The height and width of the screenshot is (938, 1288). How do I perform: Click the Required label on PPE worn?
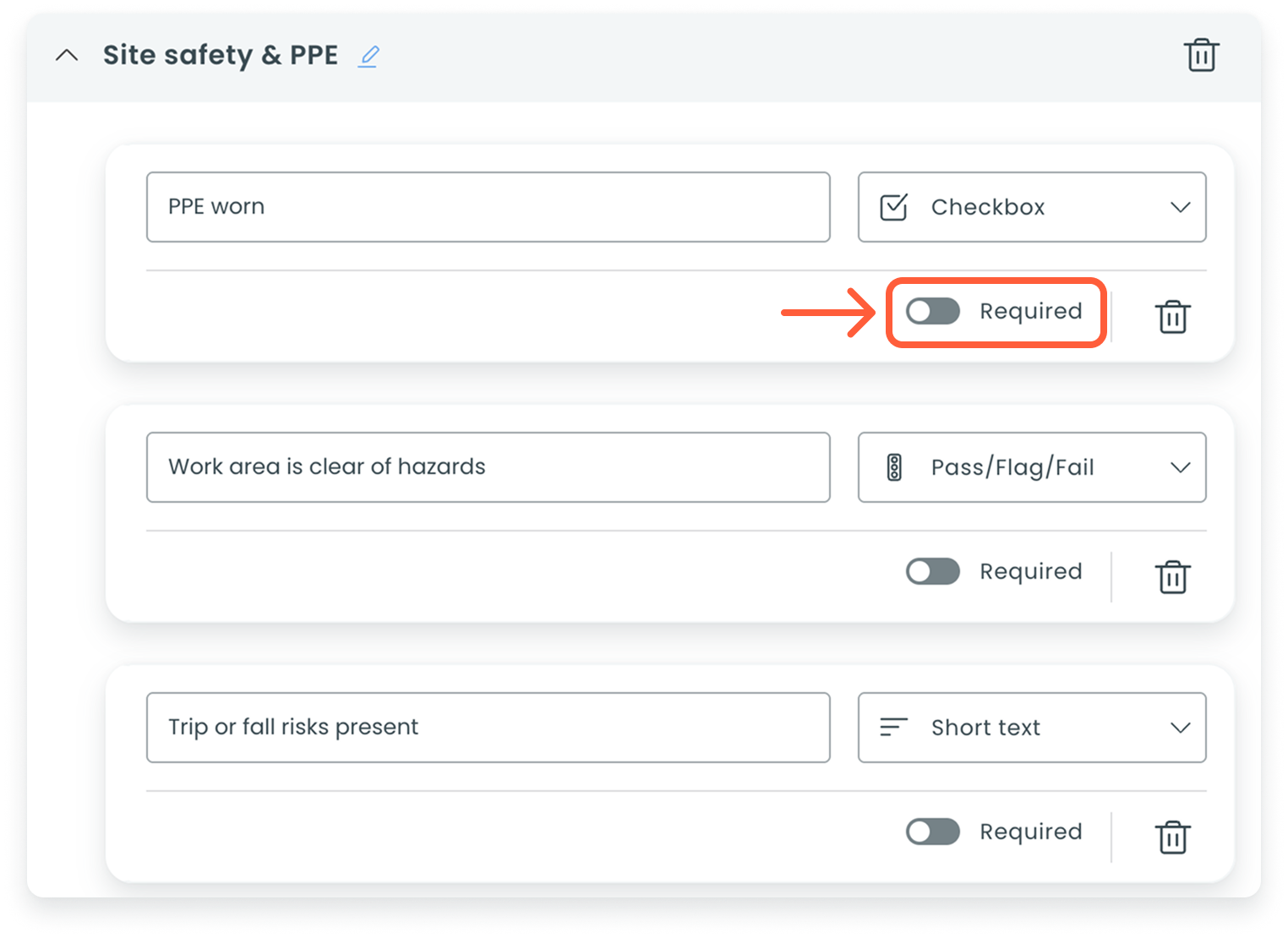(x=1030, y=311)
